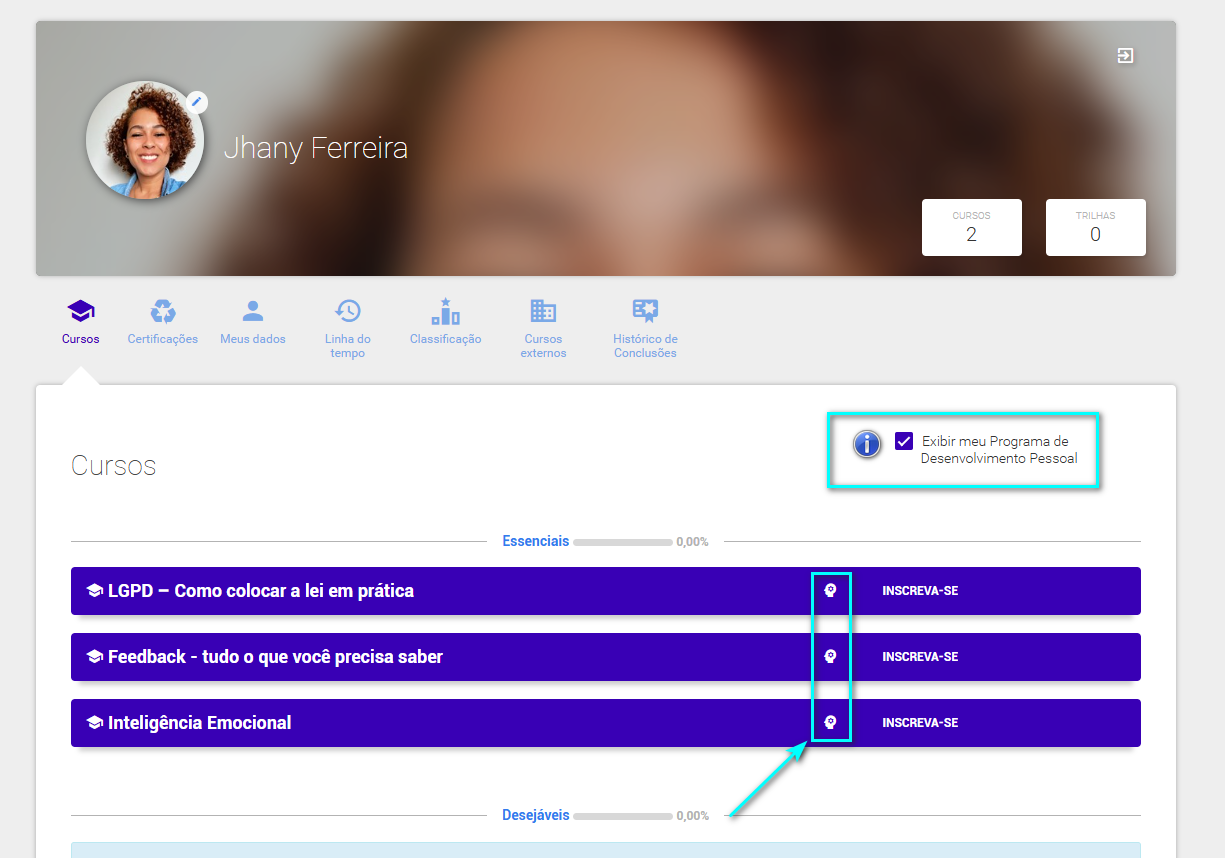Image resolution: width=1225 pixels, height=858 pixels.
Task: Click the TRILHAS counter card showing 0
Action: pyautogui.click(x=1096, y=228)
